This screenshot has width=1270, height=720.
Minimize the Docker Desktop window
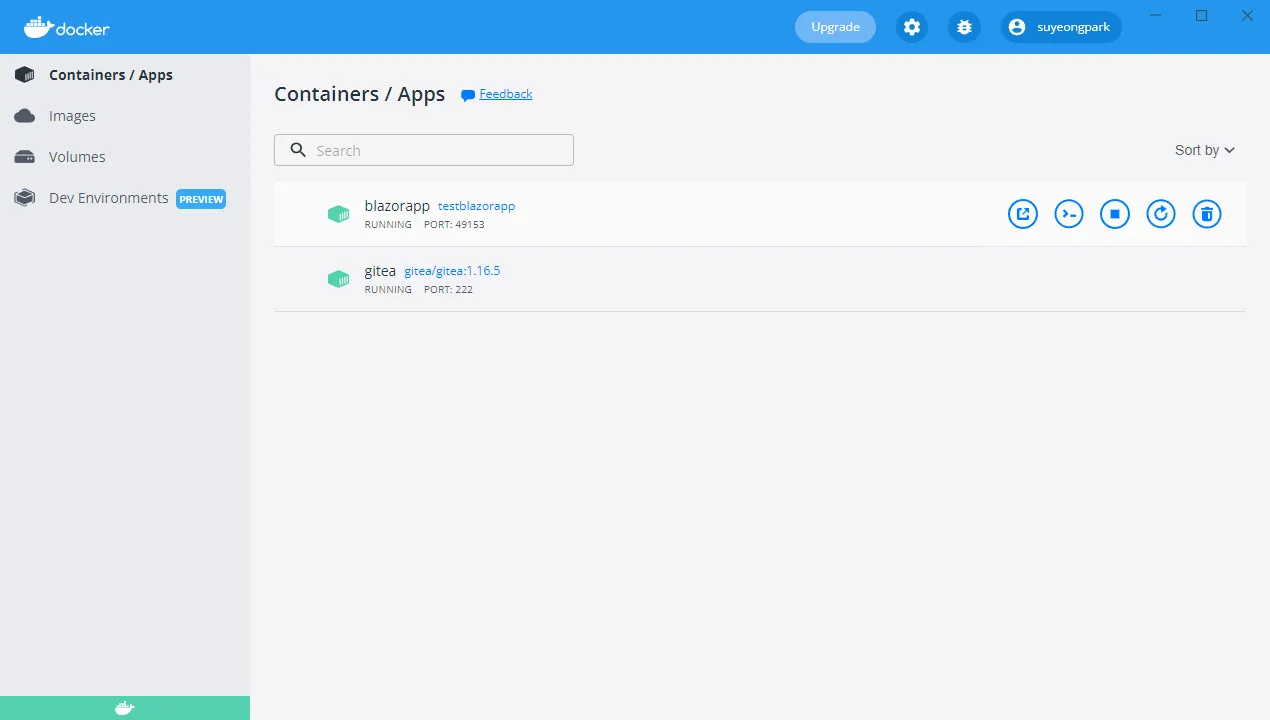(1156, 15)
